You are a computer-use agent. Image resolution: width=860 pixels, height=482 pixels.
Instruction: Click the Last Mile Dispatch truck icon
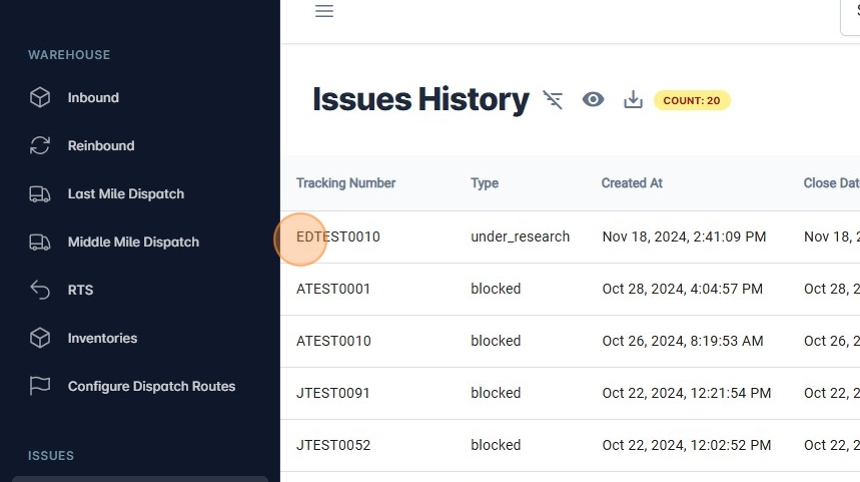[x=40, y=194]
